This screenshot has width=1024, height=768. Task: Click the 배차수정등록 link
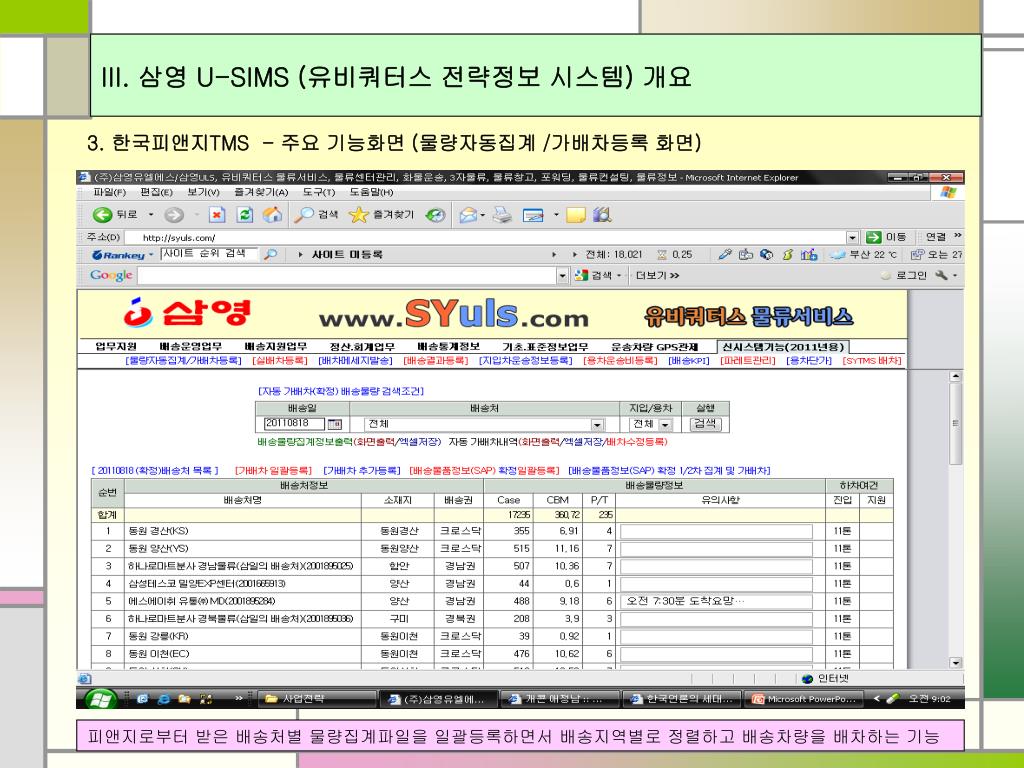tap(635, 442)
